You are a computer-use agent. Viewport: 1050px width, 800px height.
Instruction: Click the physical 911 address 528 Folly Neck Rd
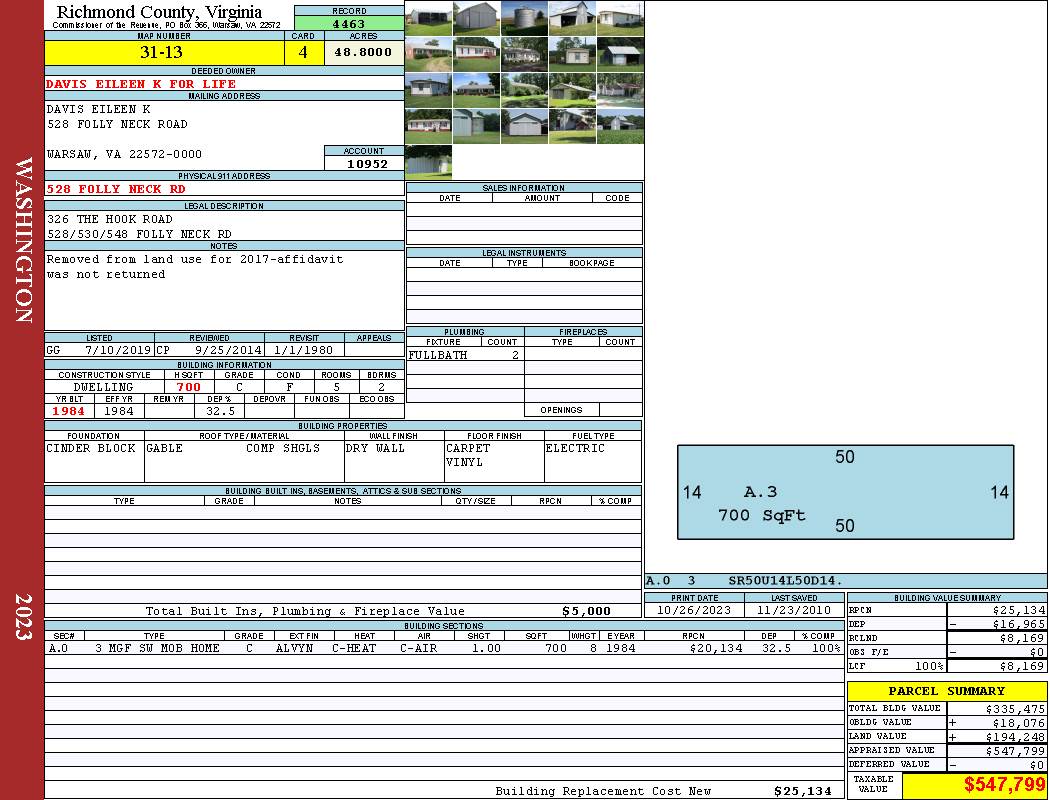click(116, 188)
